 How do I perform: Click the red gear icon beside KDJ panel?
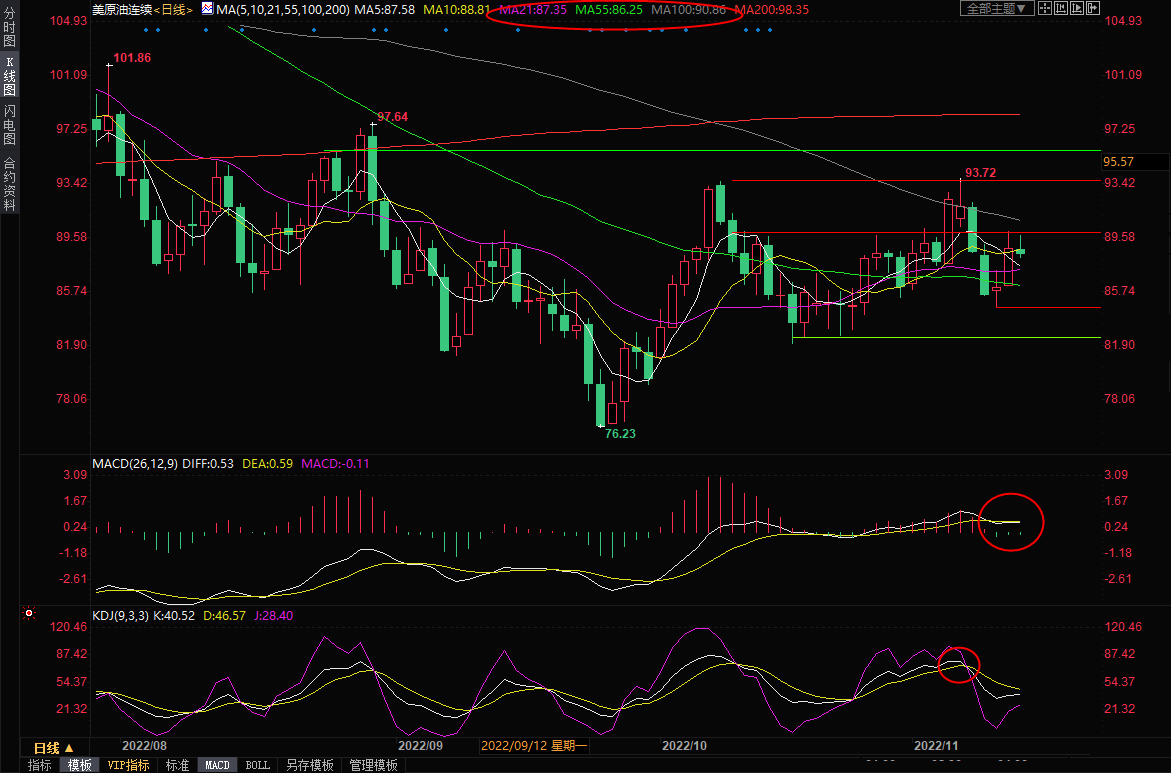29,613
